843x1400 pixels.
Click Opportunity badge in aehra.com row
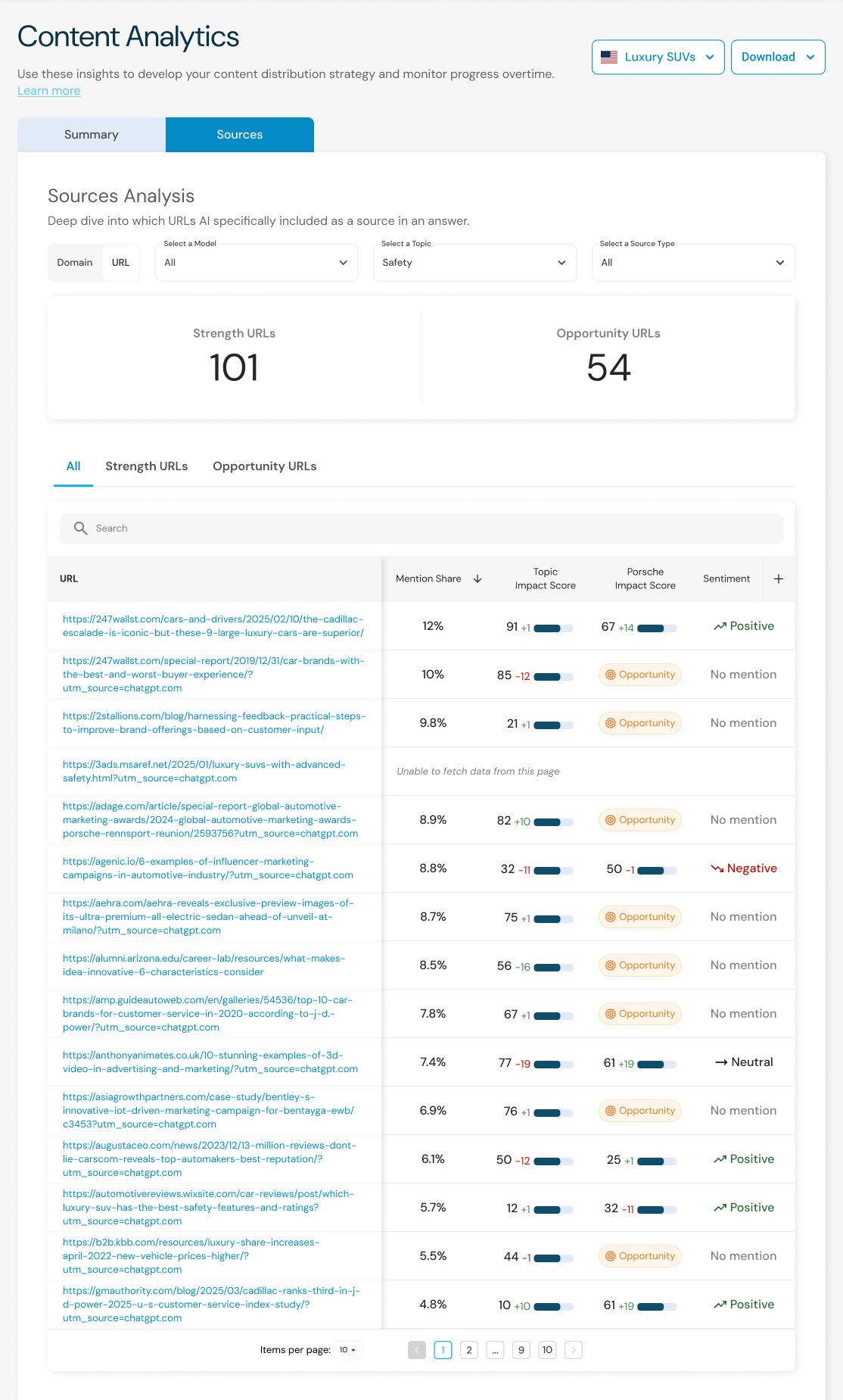640,917
